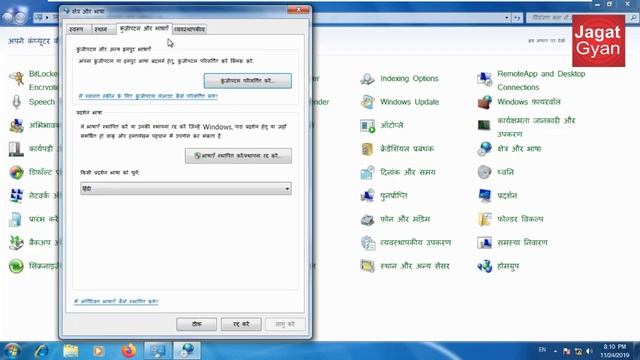Open क्षेत्र और भाषा globe icon
640x360 pixels.
click(484, 149)
